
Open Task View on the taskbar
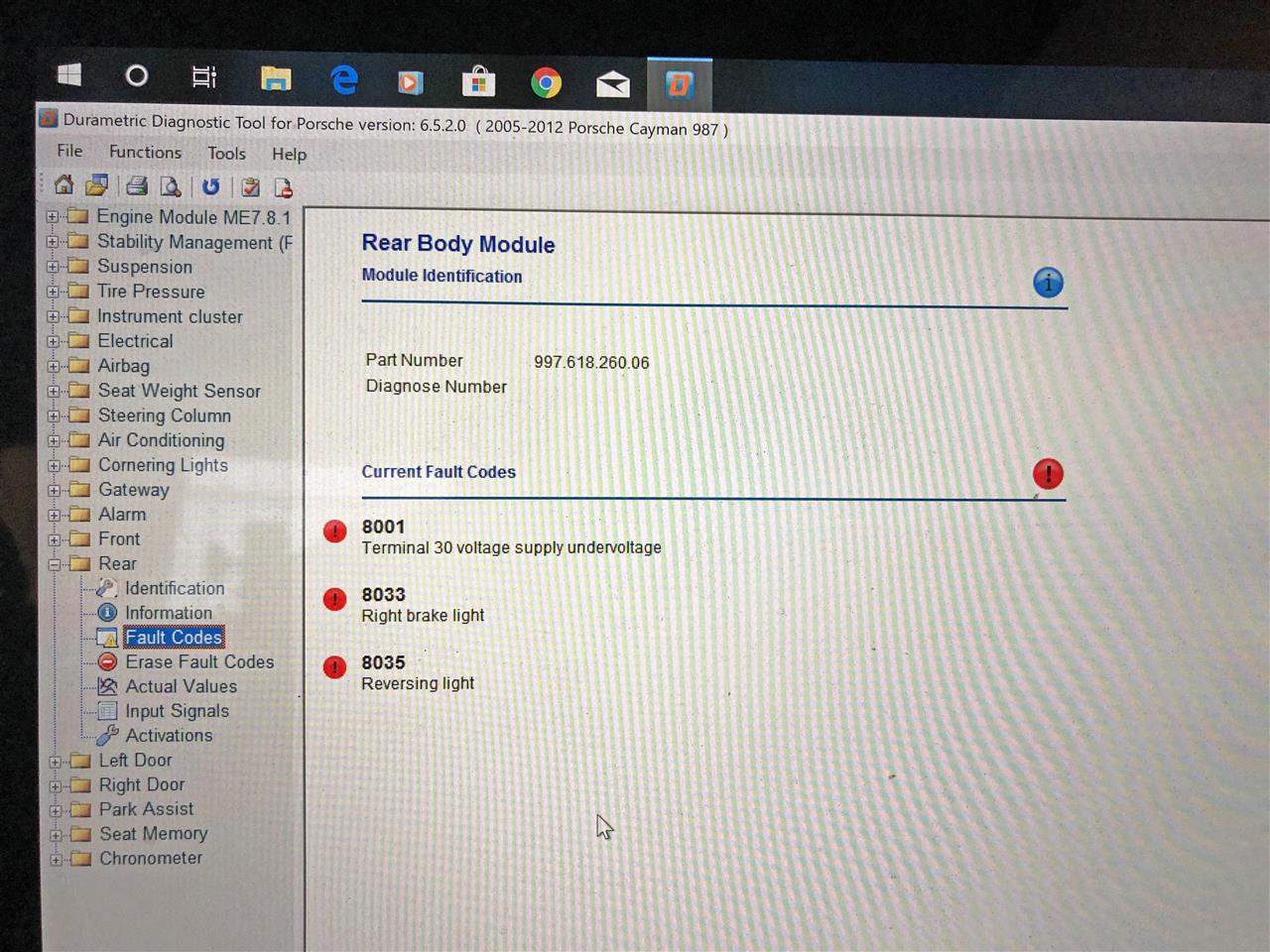[x=204, y=77]
